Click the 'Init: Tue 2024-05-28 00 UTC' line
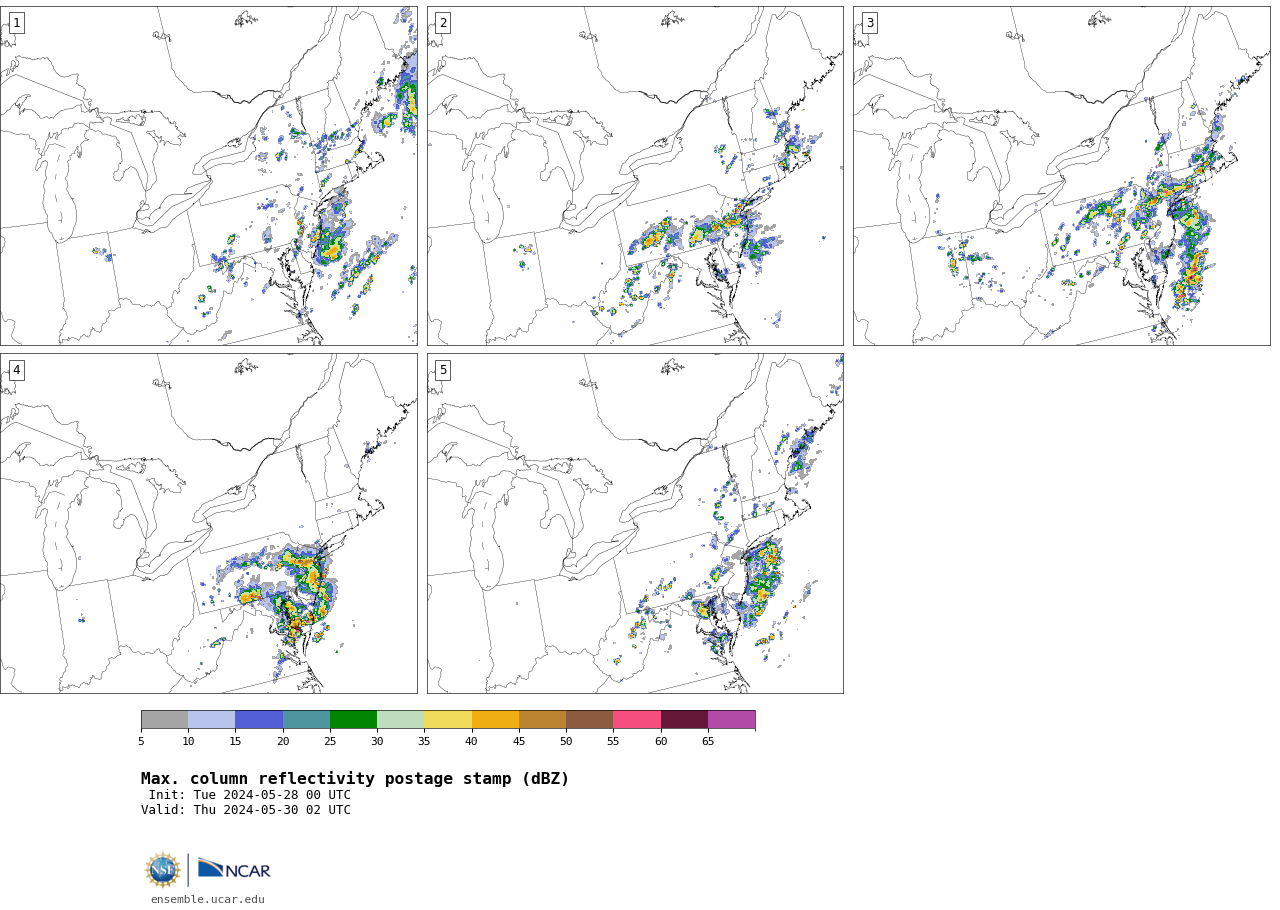This screenshot has width=1280, height=910. (250, 796)
